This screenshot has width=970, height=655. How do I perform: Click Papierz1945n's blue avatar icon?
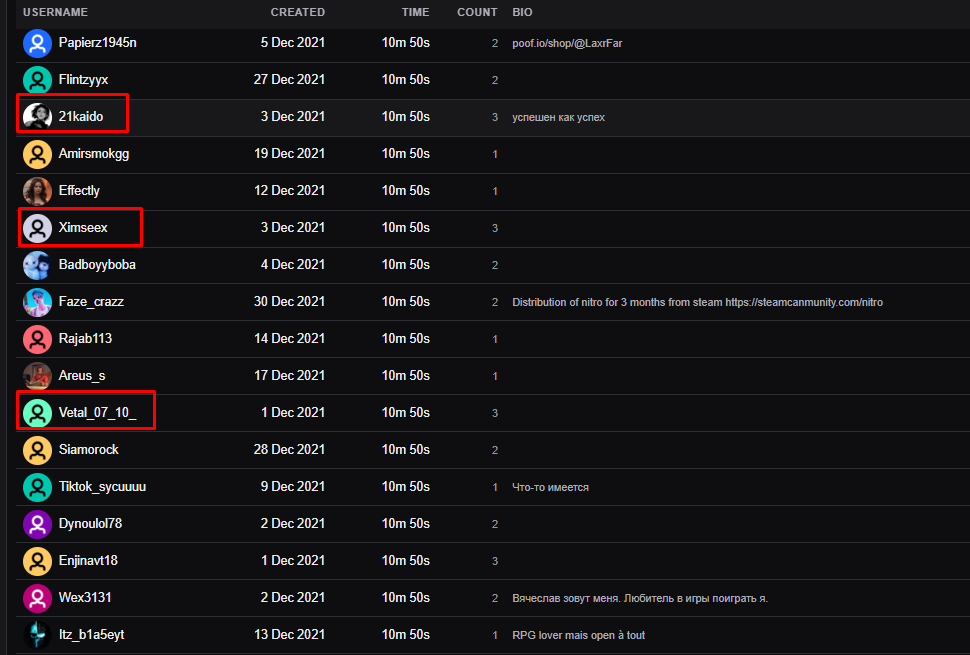(x=37, y=43)
